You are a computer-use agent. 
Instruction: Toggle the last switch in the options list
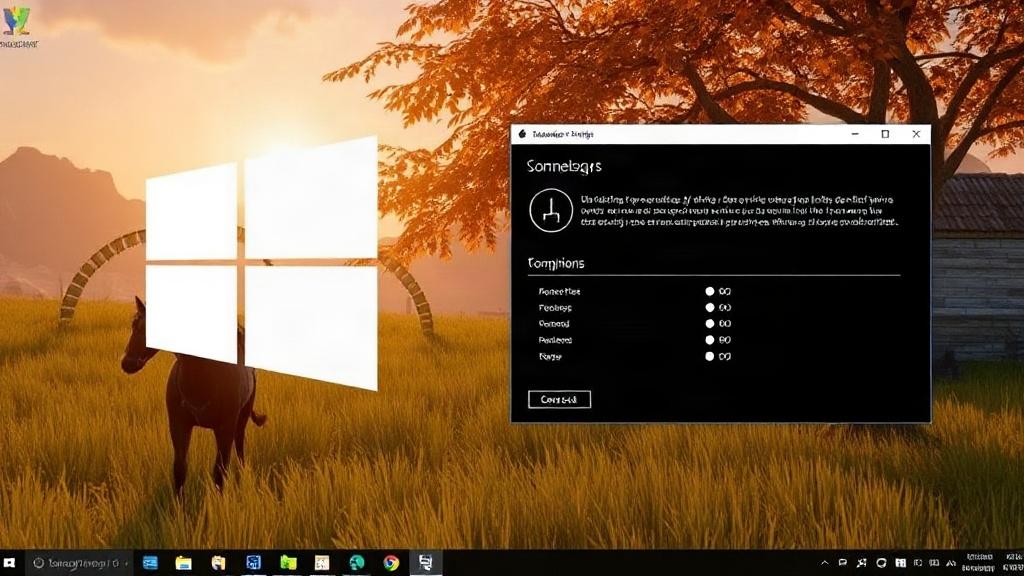point(718,357)
